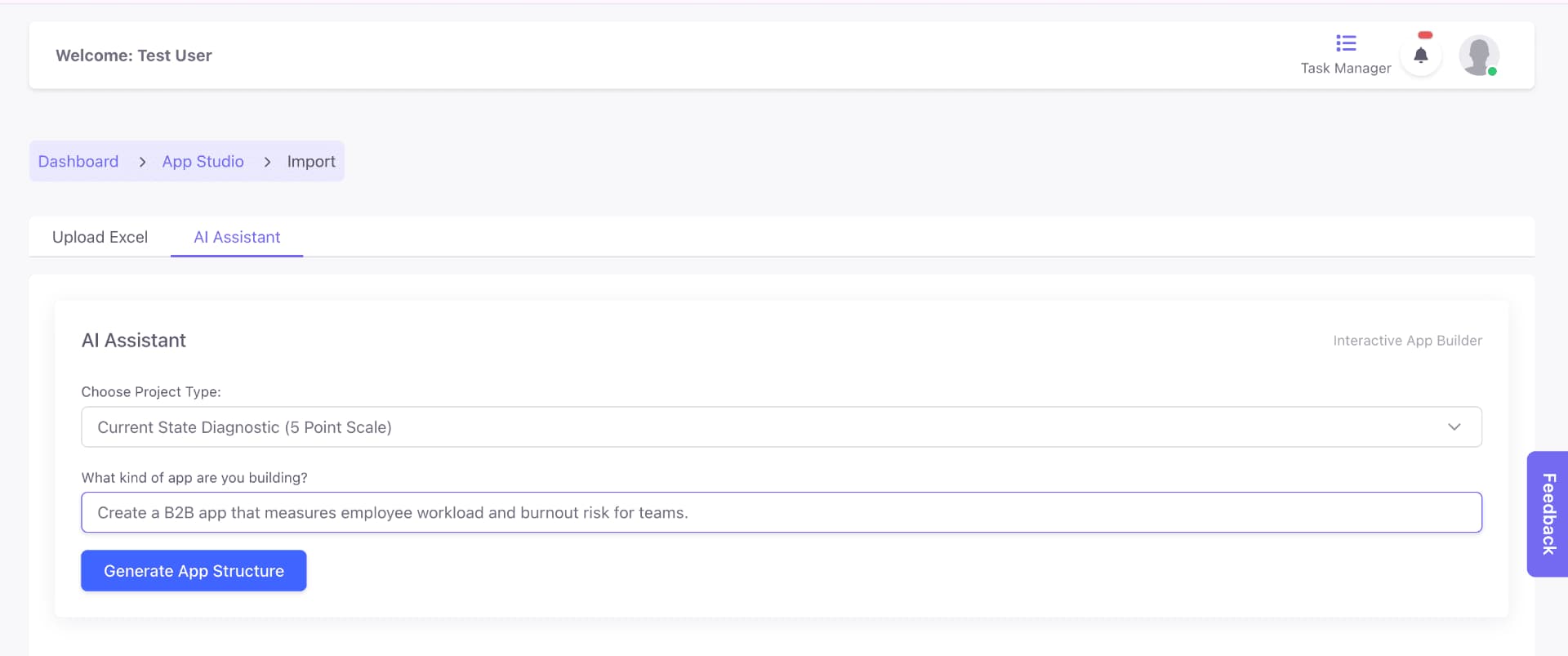Switch to the Upload Excel tab
The image size is (1568, 656).
(x=100, y=237)
